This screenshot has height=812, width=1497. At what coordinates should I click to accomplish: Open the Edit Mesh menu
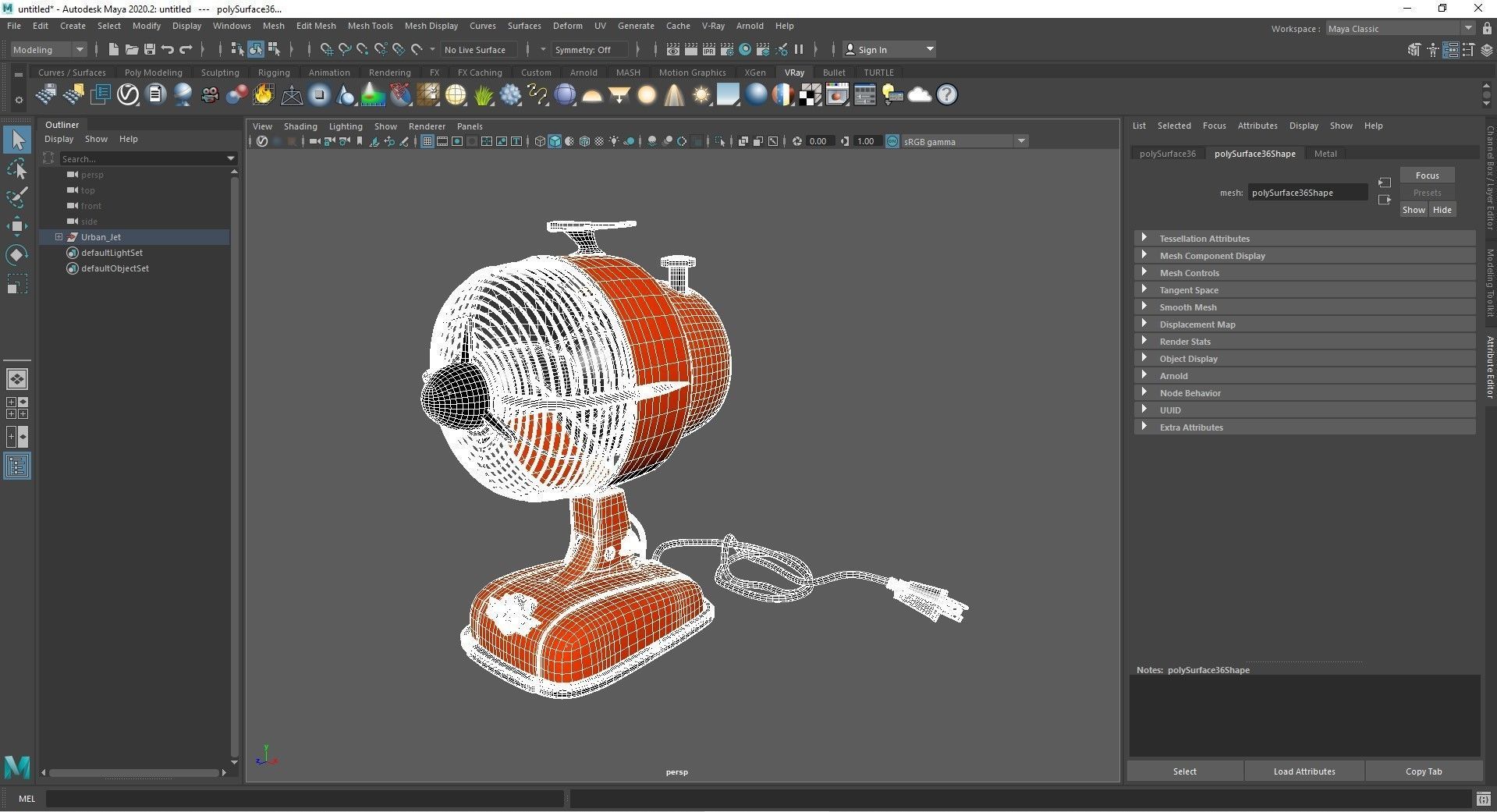316,26
